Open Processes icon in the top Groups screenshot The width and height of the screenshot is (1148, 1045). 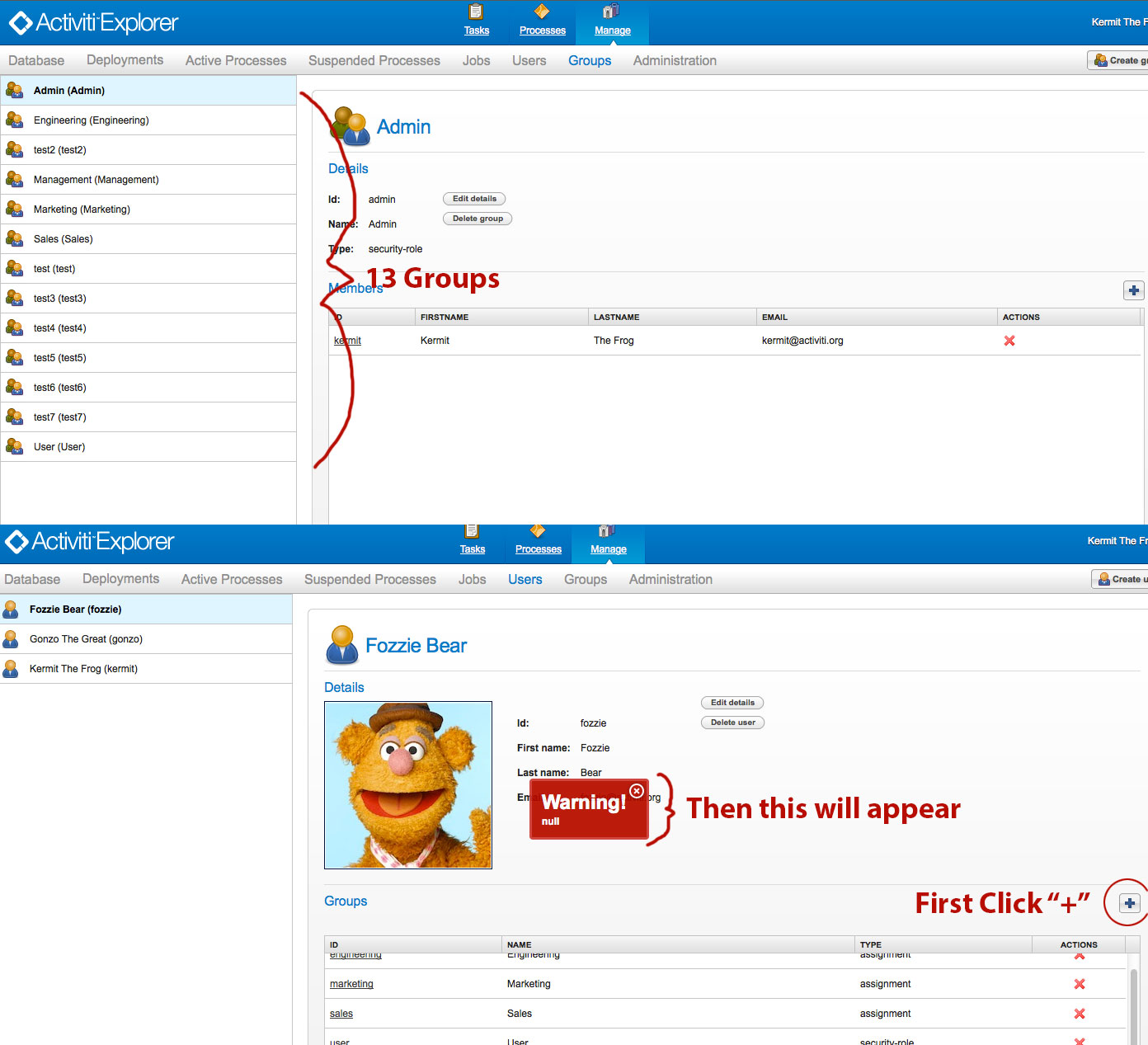(x=542, y=12)
